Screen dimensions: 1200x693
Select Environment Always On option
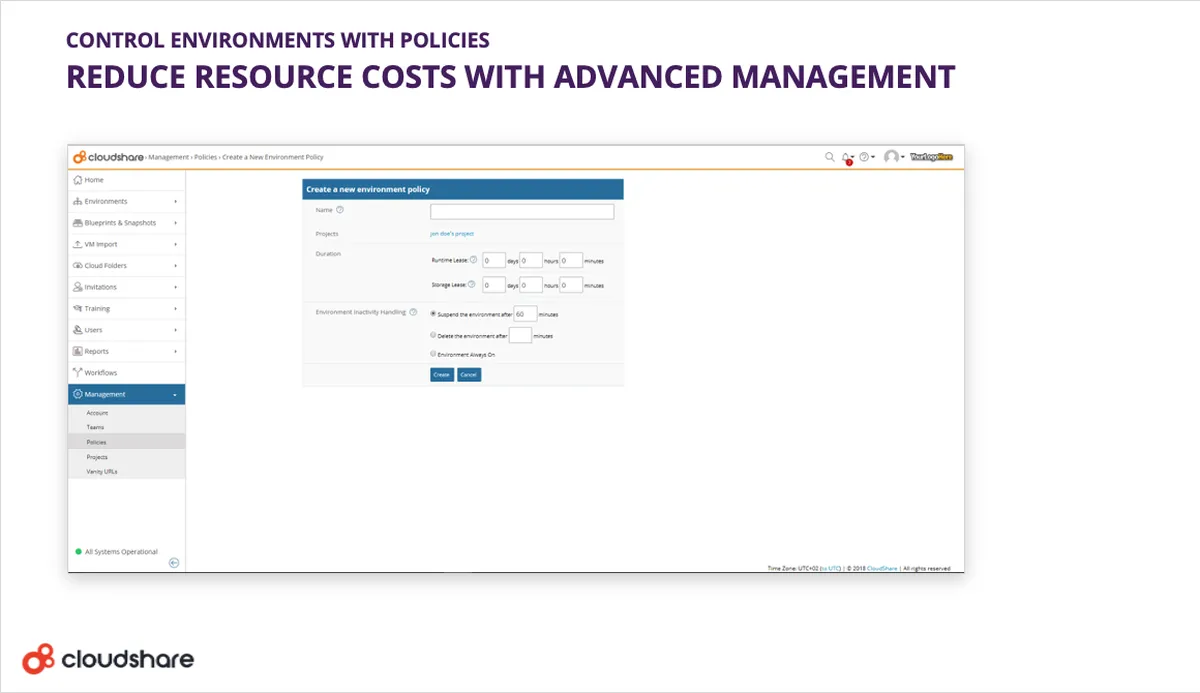[433, 354]
